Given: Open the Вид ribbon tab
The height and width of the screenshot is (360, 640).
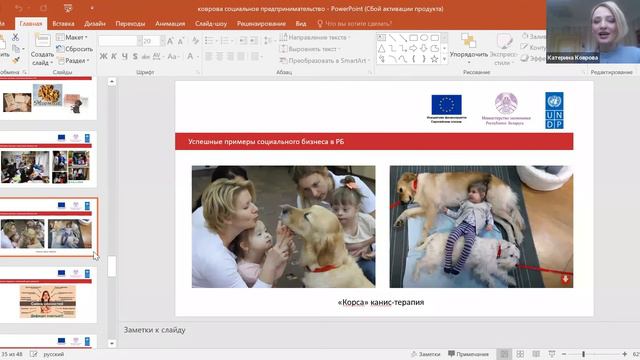Looking at the screenshot, I should [x=301, y=24].
